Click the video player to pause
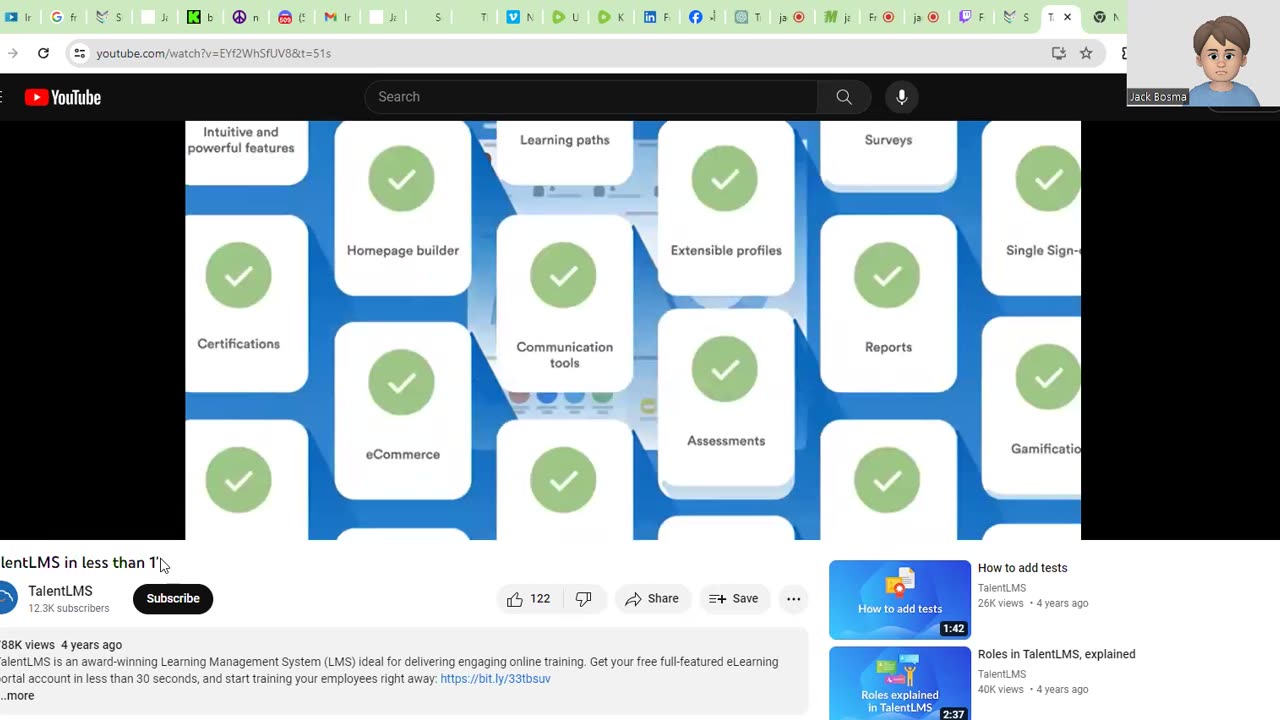1280x720 pixels. [633, 330]
